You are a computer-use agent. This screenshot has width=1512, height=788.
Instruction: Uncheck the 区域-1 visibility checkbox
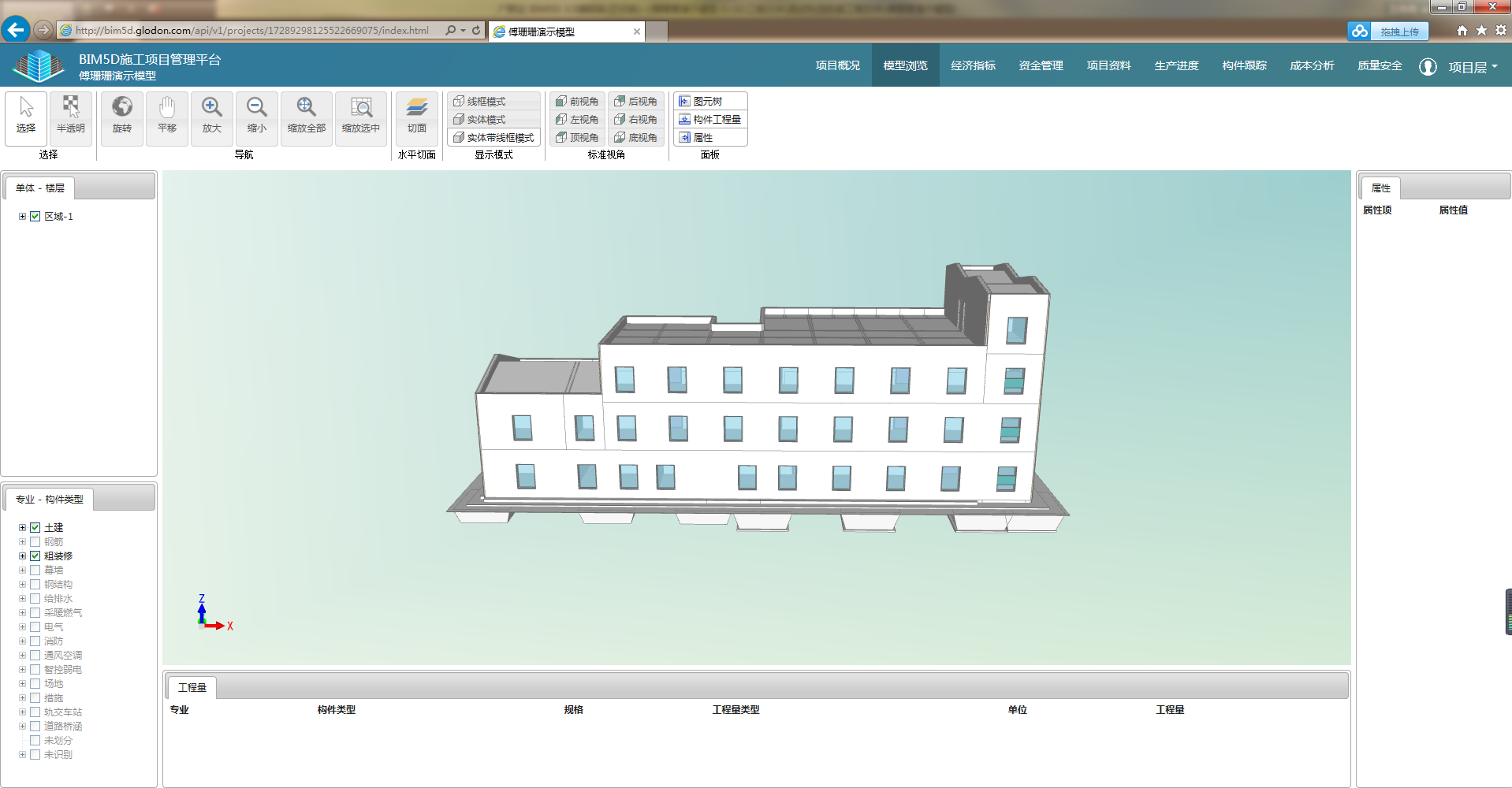pos(35,215)
